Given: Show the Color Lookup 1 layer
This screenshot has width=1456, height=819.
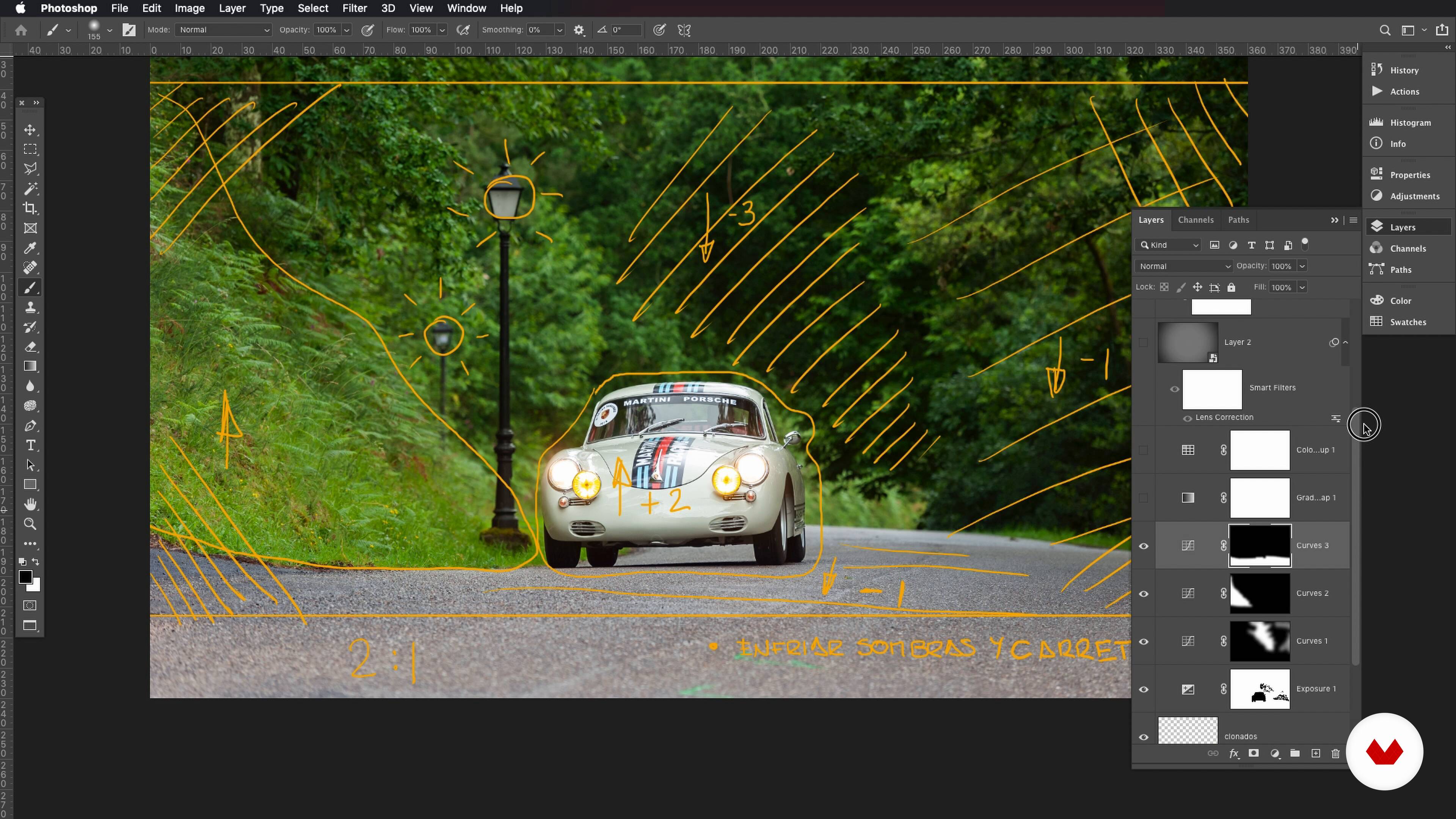Looking at the screenshot, I should [1144, 450].
